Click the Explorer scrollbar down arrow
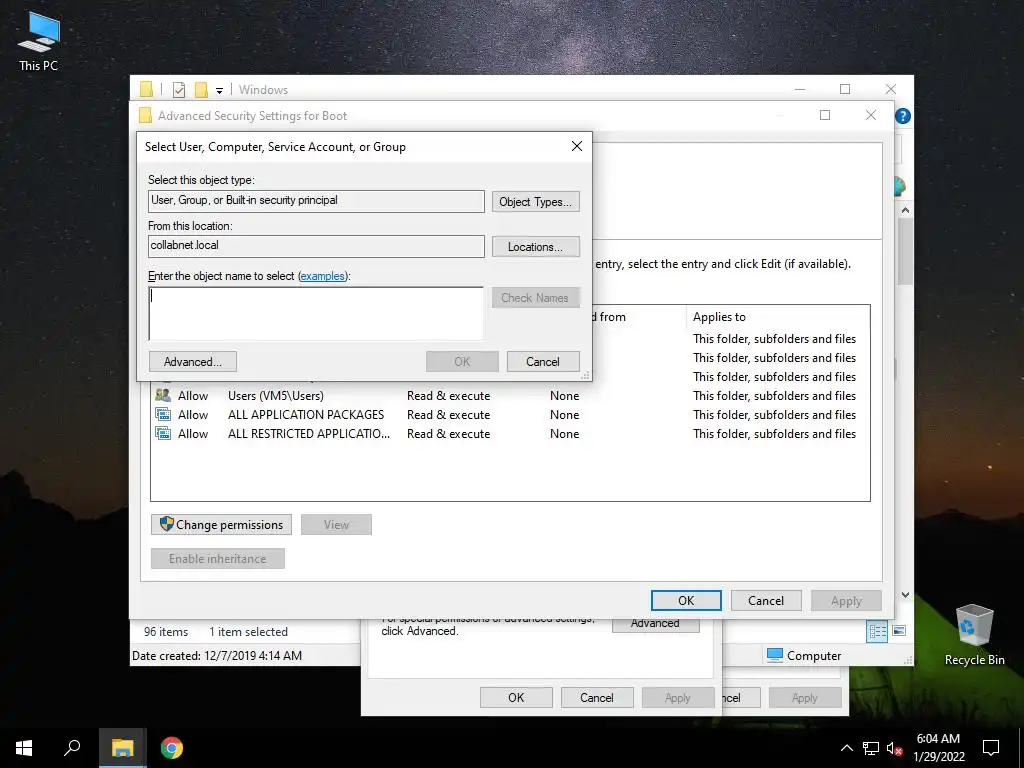Viewport: 1024px width, 768px height. 905,595
